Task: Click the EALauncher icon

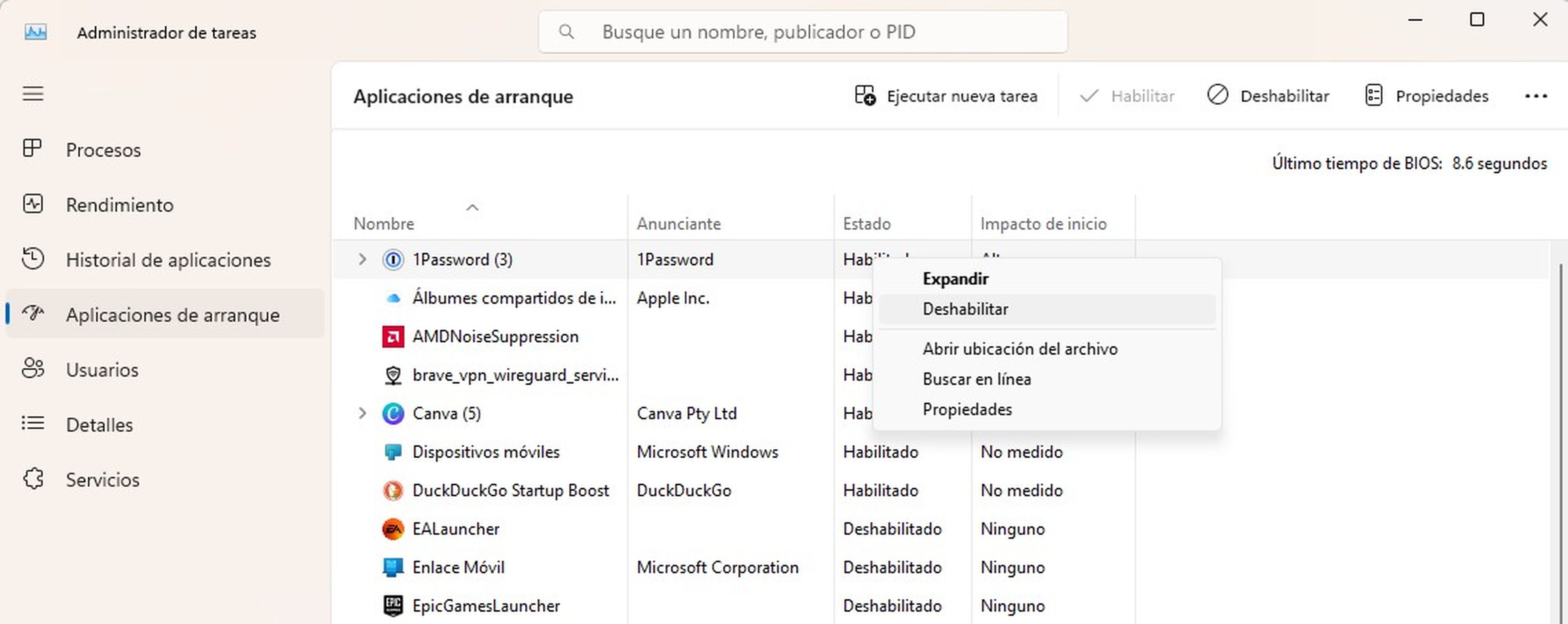Action: 392,529
